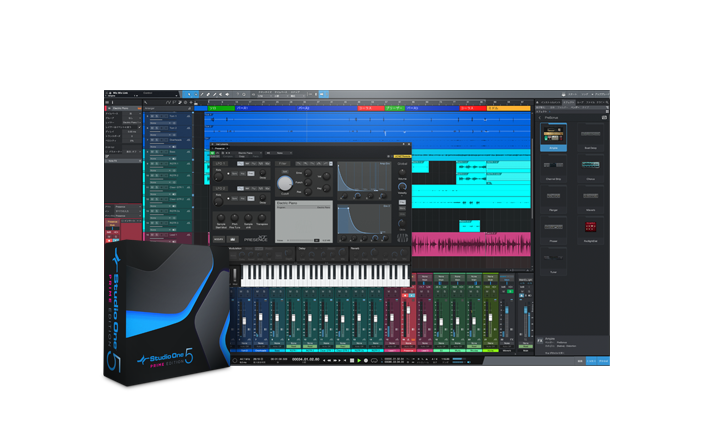Viewport: 705px width, 421px height.
Task: Select the Eraser tool in toolbar
Action: [x=208, y=94]
